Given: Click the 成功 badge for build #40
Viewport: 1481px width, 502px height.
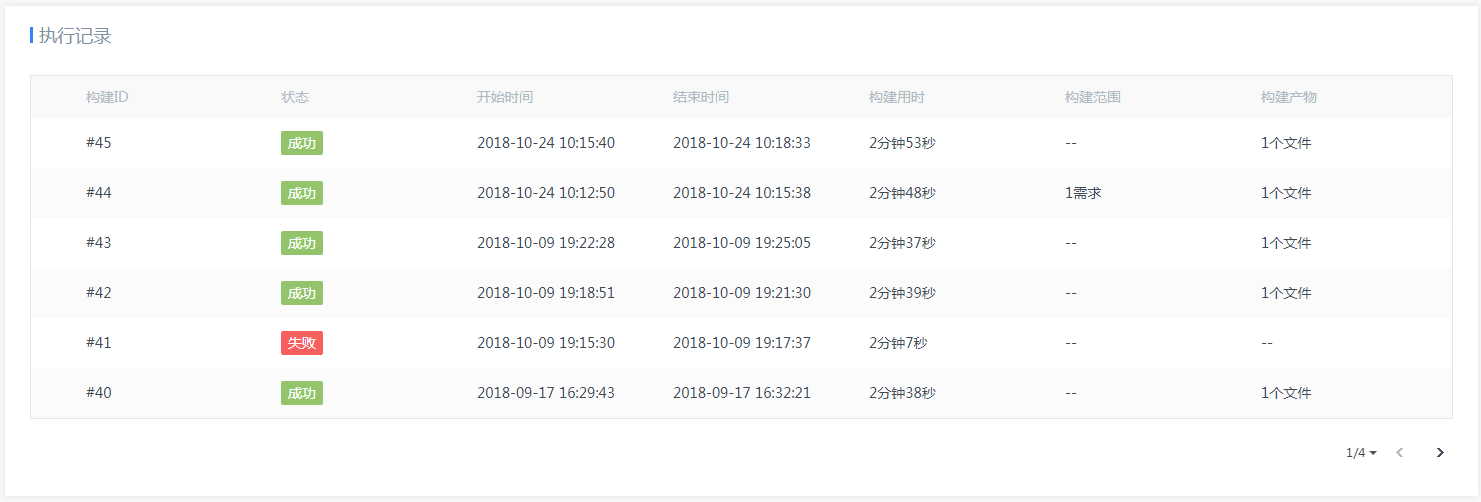Looking at the screenshot, I should pos(302,393).
